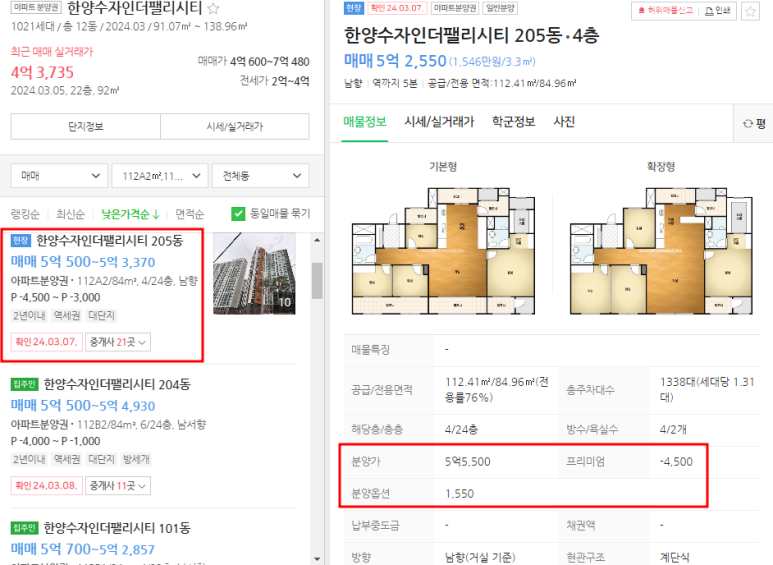Expand 중개사 11곳 agent list
Viewport: 773px width, 565px height.
pos(118,486)
